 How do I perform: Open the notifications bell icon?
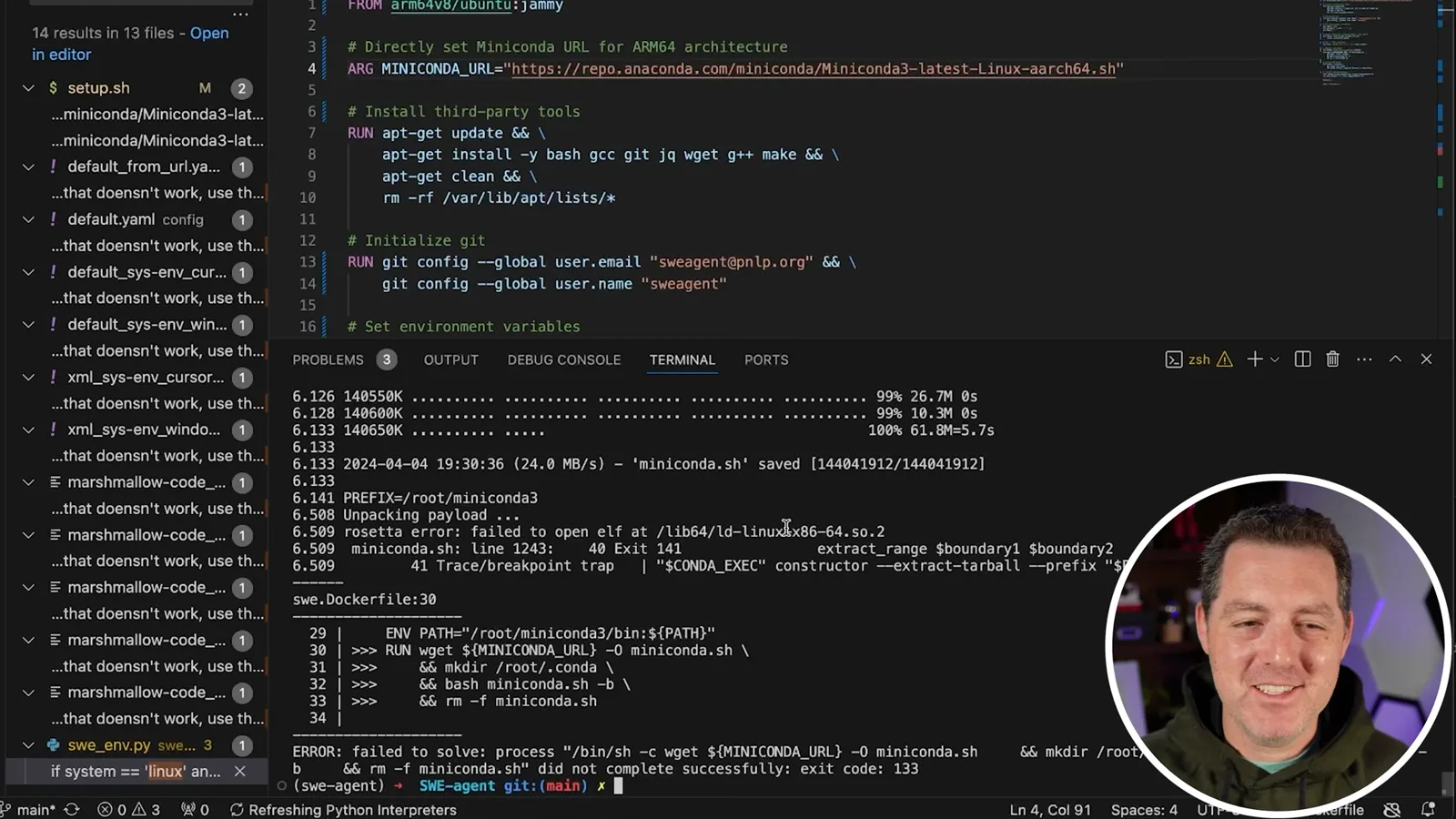point(1428,810)
